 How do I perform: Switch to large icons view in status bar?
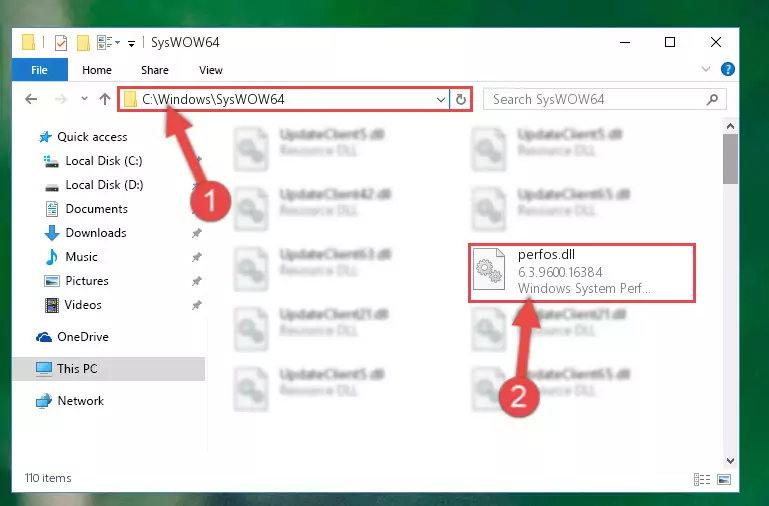coord(724,479)
